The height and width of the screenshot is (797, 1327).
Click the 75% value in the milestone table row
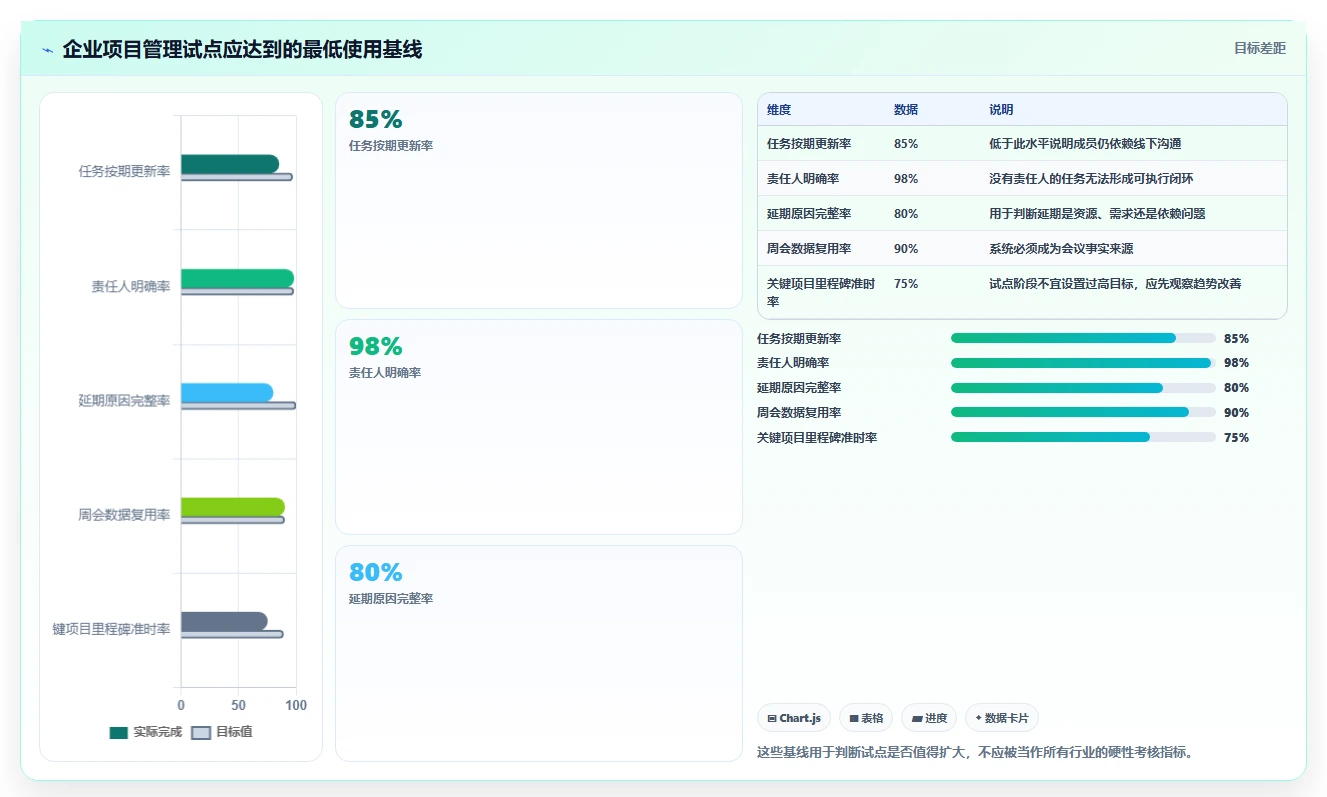point(906,284)
